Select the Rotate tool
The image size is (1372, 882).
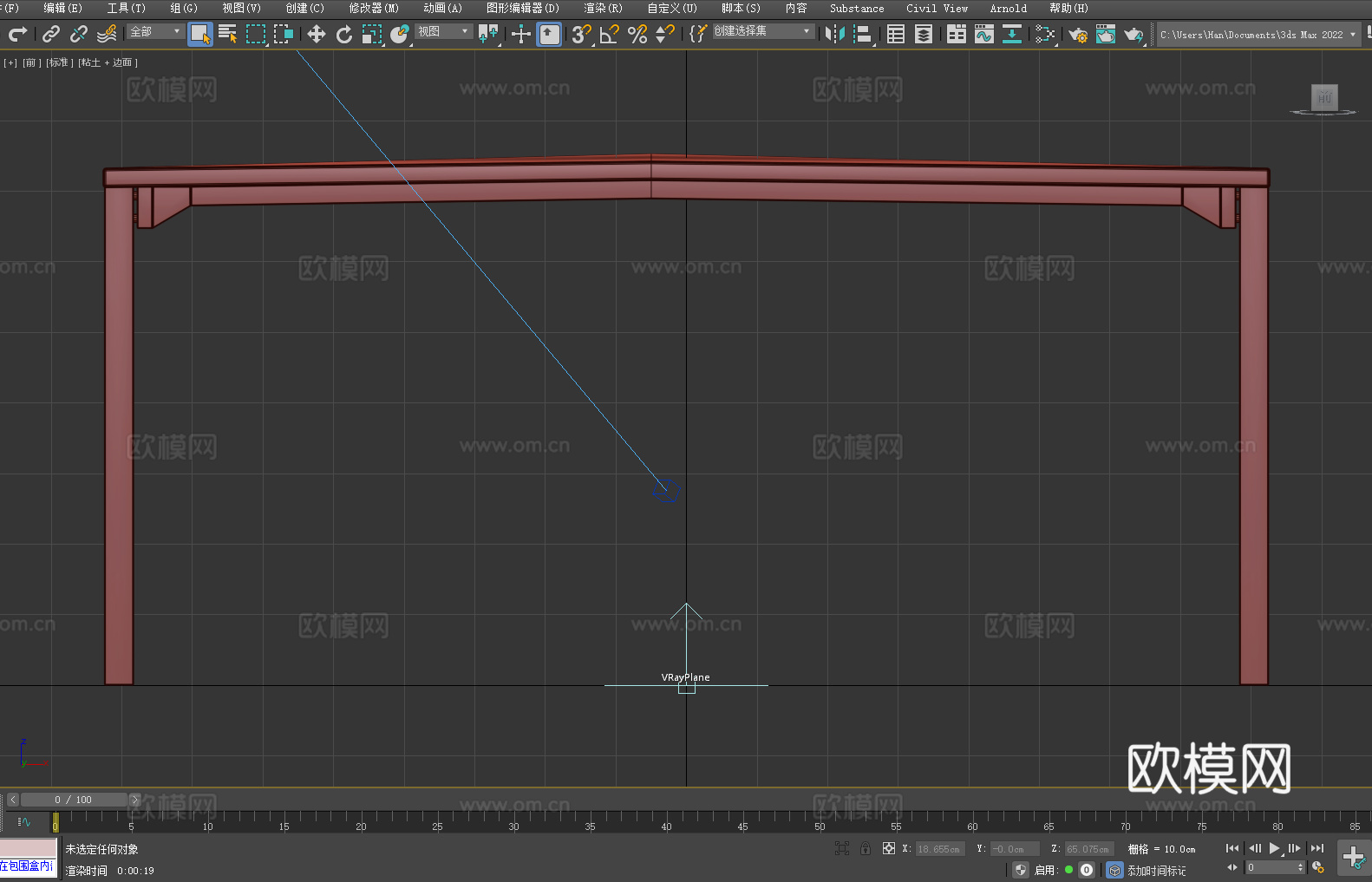click(x=344, y=34)
